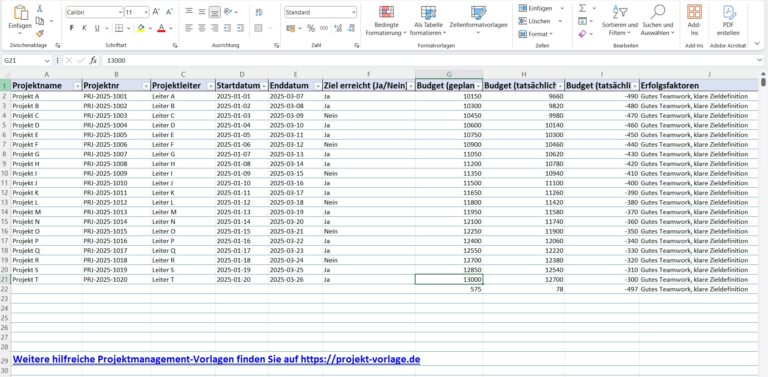This screenshot has height=377, width=768.
Task: Center text horizontally in the cell
Action: coord(202,28)
